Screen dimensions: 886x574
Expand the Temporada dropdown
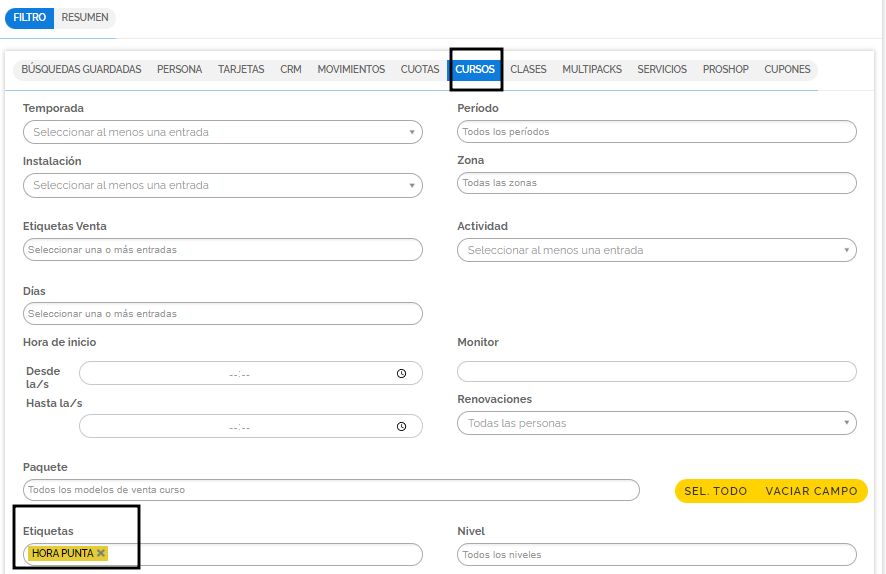(x=223, y=132)
